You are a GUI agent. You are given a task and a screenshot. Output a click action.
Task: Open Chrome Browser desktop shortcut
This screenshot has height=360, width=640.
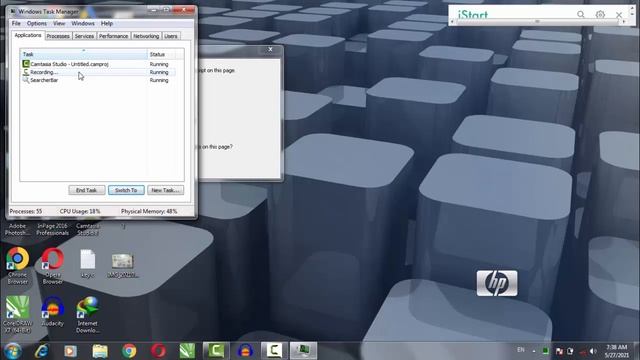click(18, 266)
